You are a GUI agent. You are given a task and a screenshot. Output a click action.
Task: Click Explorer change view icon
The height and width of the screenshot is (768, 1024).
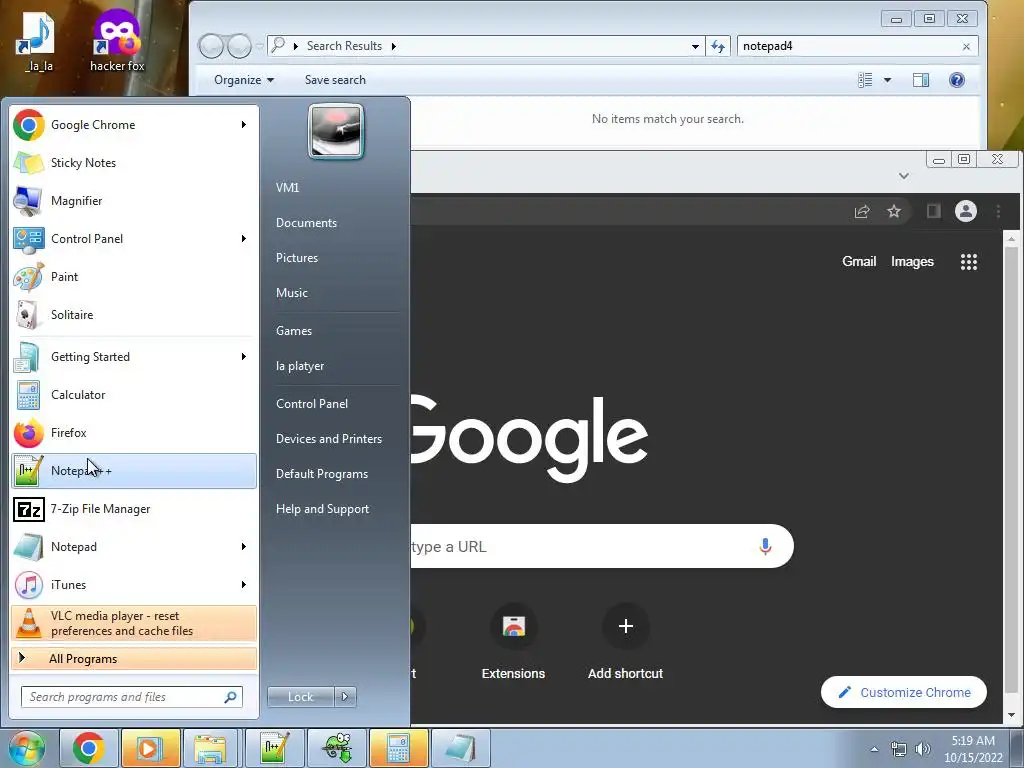865,80
